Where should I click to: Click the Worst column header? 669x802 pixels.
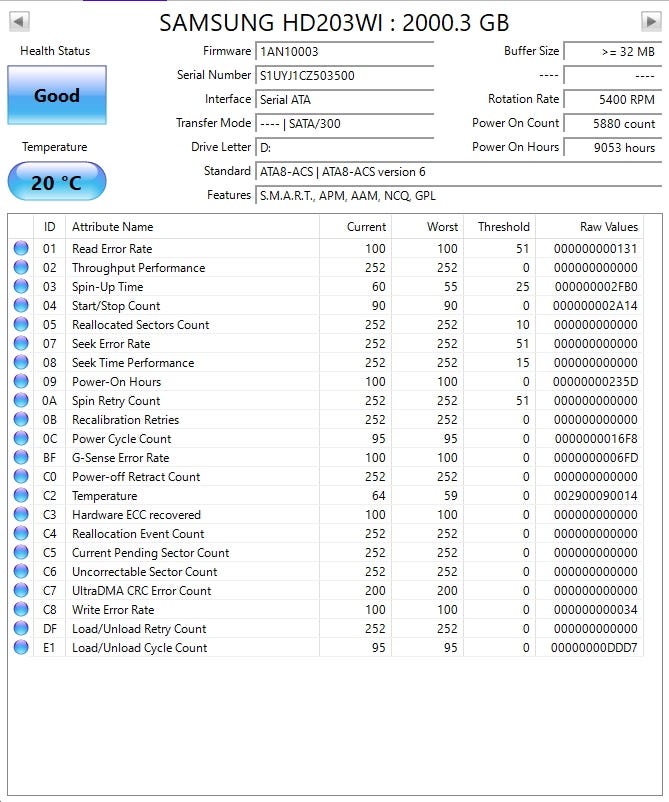(x=428, y=227)
